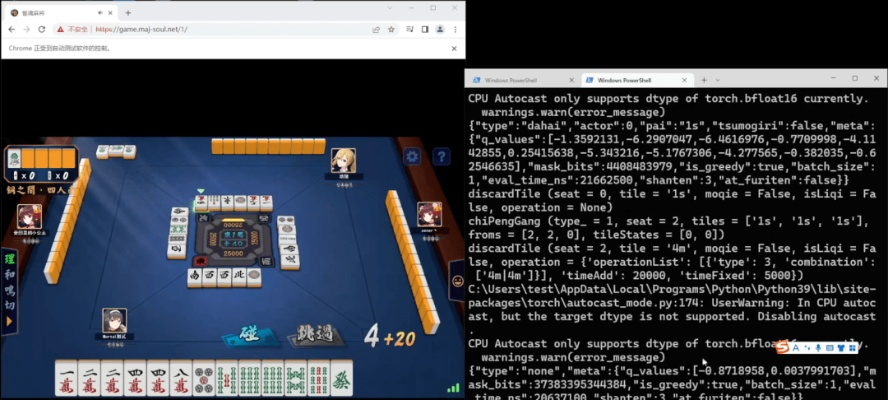Image resolution: width=888 pixels, height=400 pixels.
Task: Click the bottom player's avatar
Action: point(114,321)
